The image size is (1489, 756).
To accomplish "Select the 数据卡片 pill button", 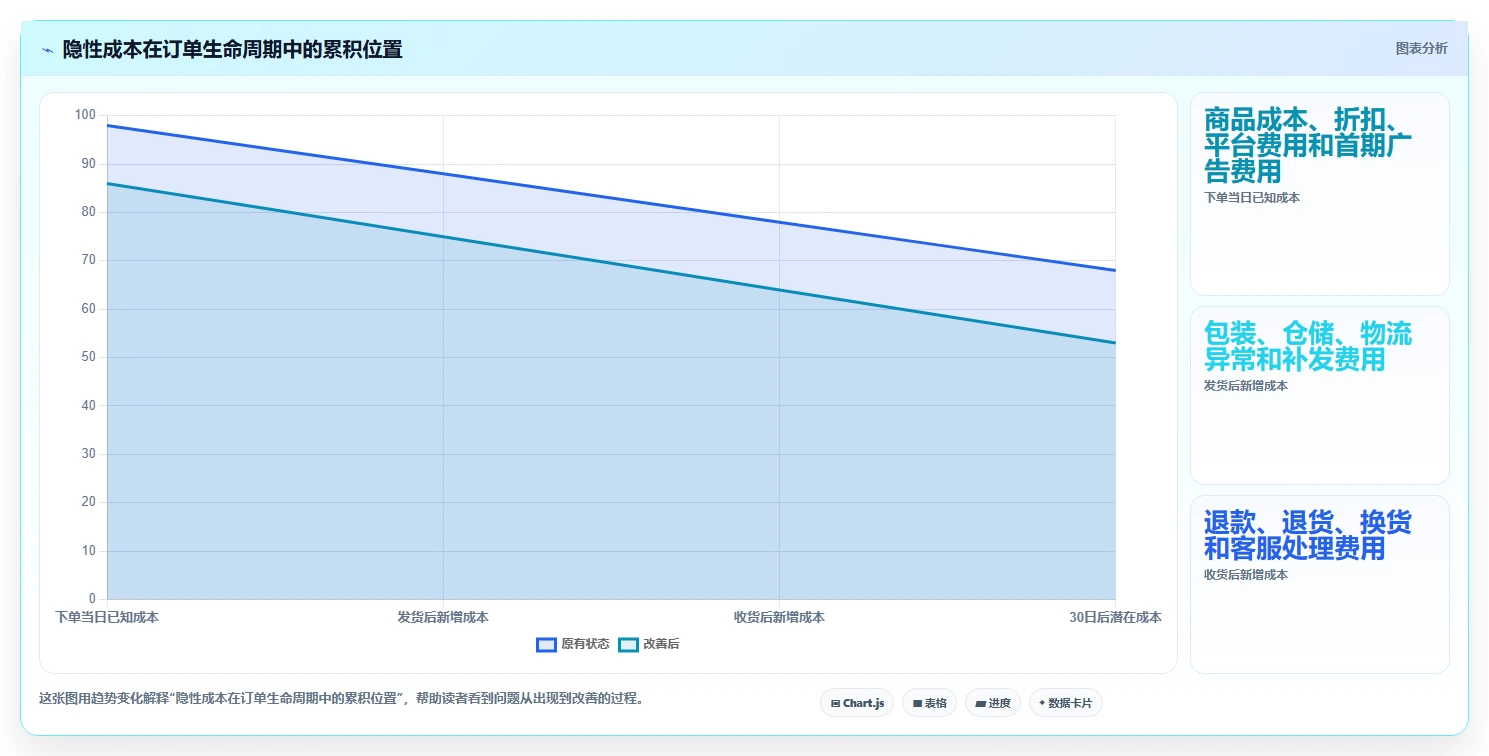I will pyautogui.click(x=1066, y=703).
